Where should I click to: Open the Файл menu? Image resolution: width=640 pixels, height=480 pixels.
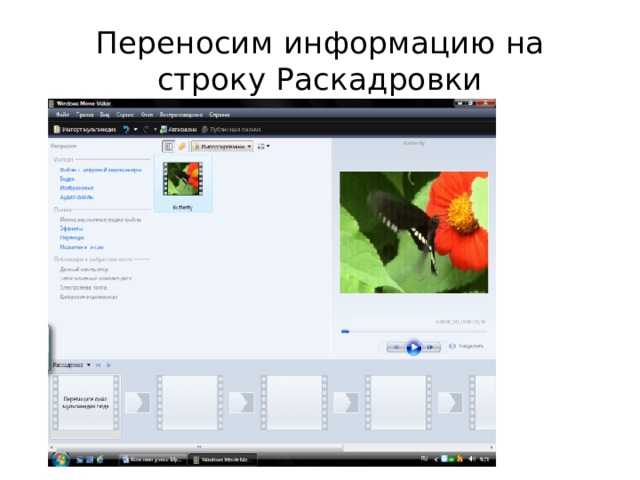[x=62, y=115]
